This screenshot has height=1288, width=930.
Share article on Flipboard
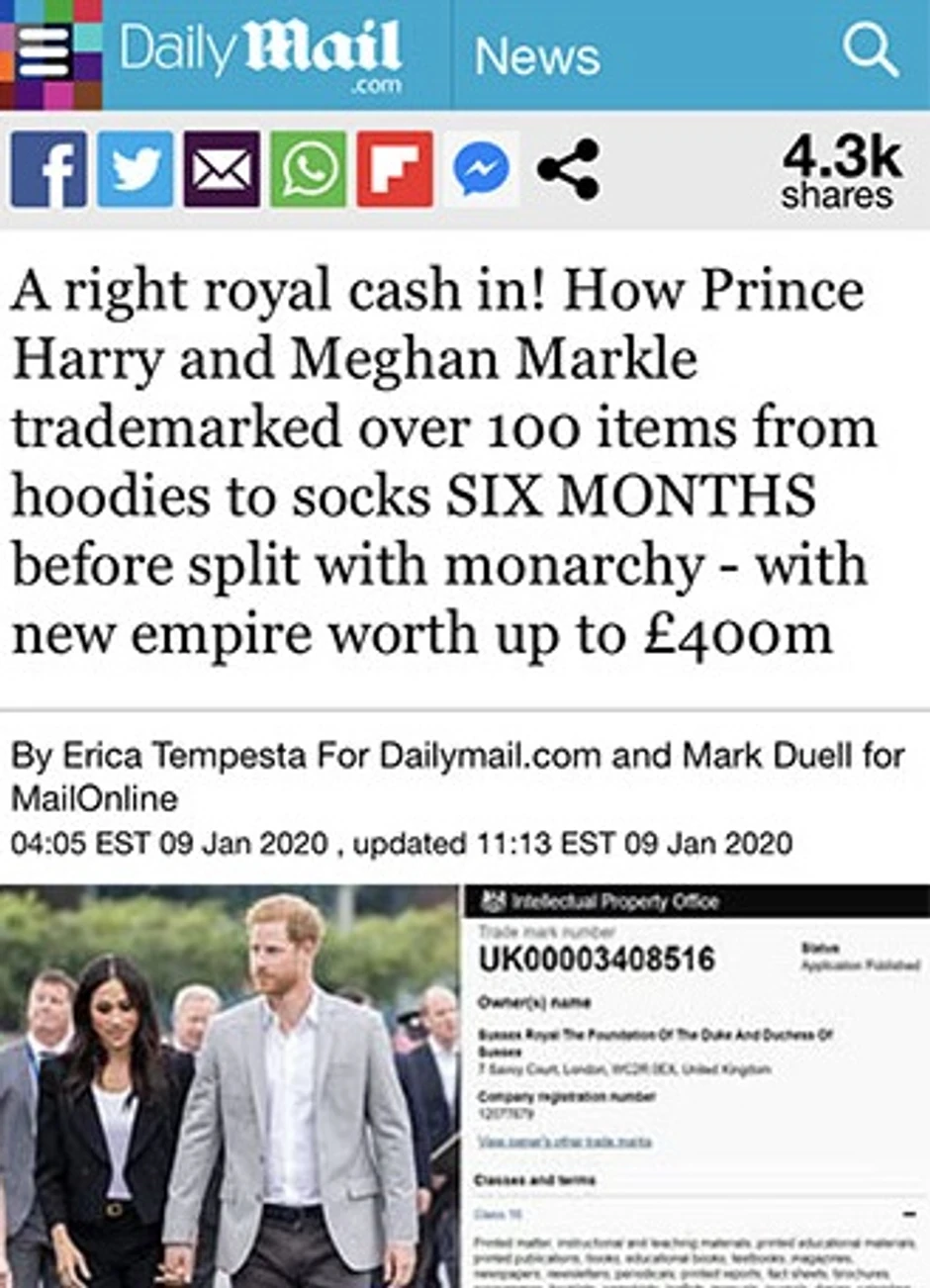(x=395, y=169)
